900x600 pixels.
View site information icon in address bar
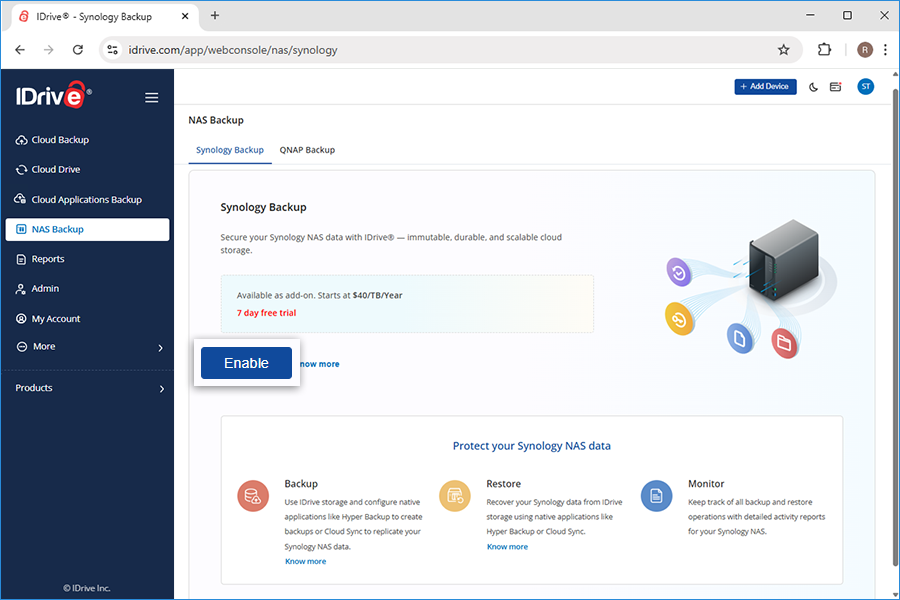click(x=113, y=50)
